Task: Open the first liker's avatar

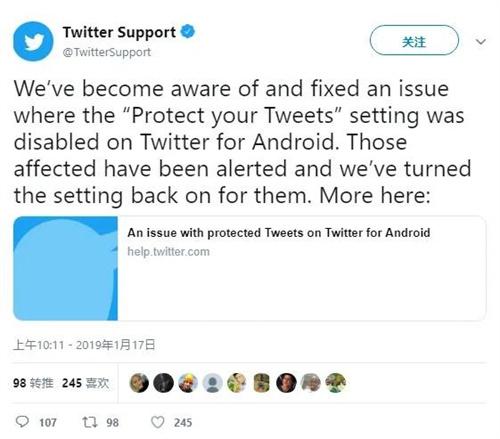Action: 139,383
